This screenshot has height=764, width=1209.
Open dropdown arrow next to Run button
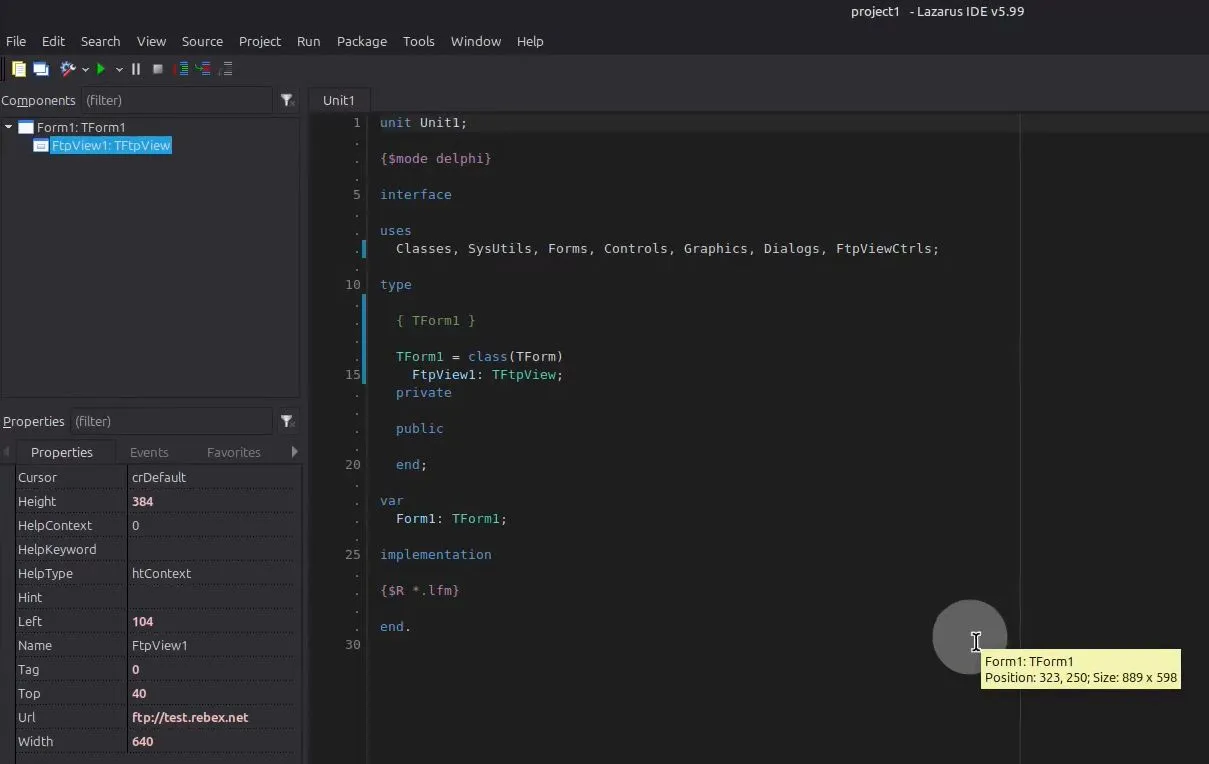119,69
